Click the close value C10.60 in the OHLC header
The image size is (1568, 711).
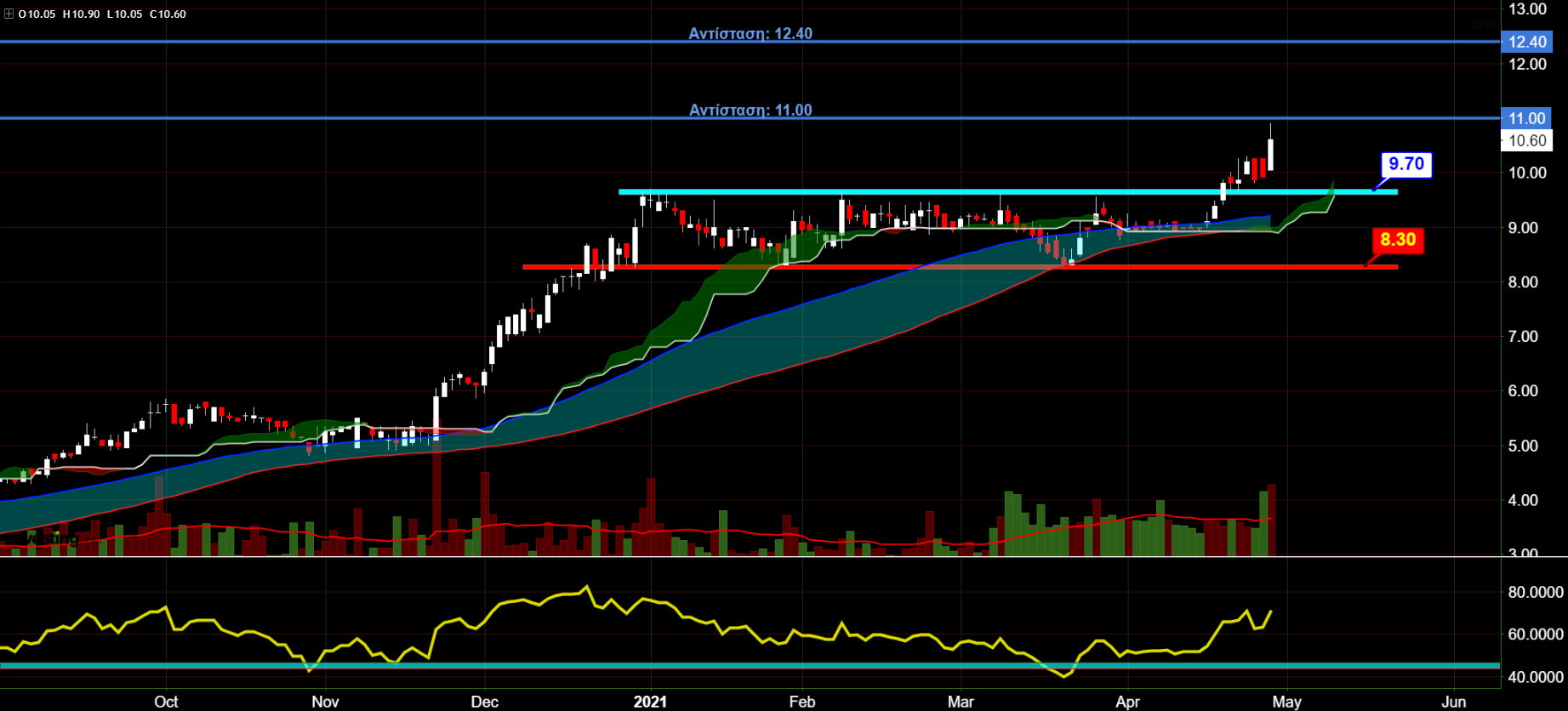tap(167, 14)
